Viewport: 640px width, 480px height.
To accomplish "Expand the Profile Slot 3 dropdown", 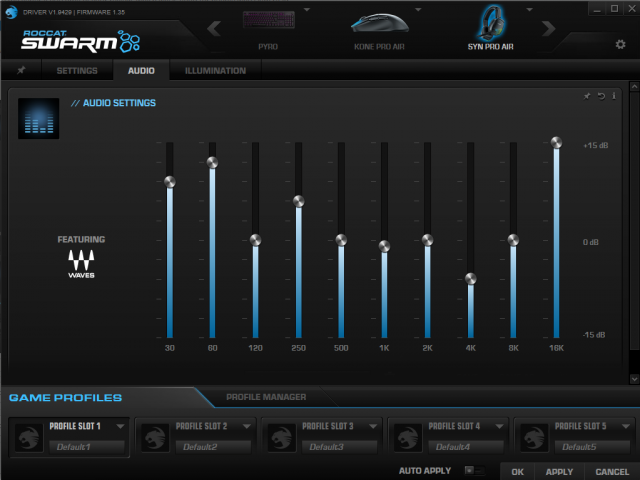I will coord(372,426).
